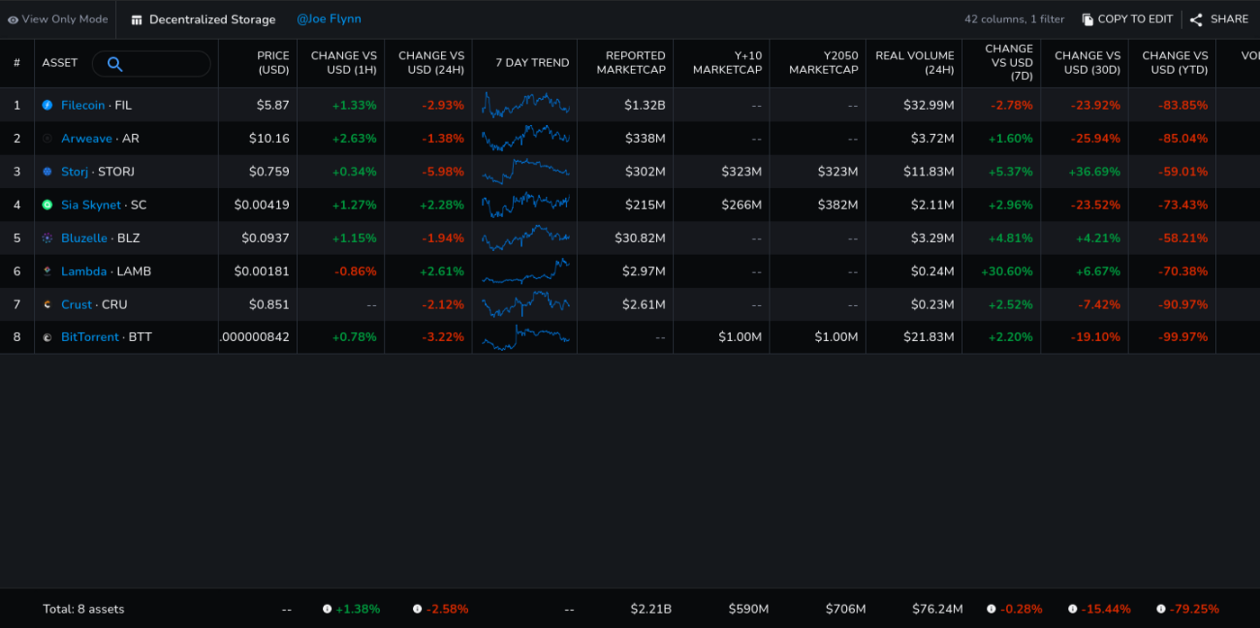Viewport: 1260px width, 628px height.
Task: Sort by Change vs USD (YTD) header
Action: pos(1175,62)
